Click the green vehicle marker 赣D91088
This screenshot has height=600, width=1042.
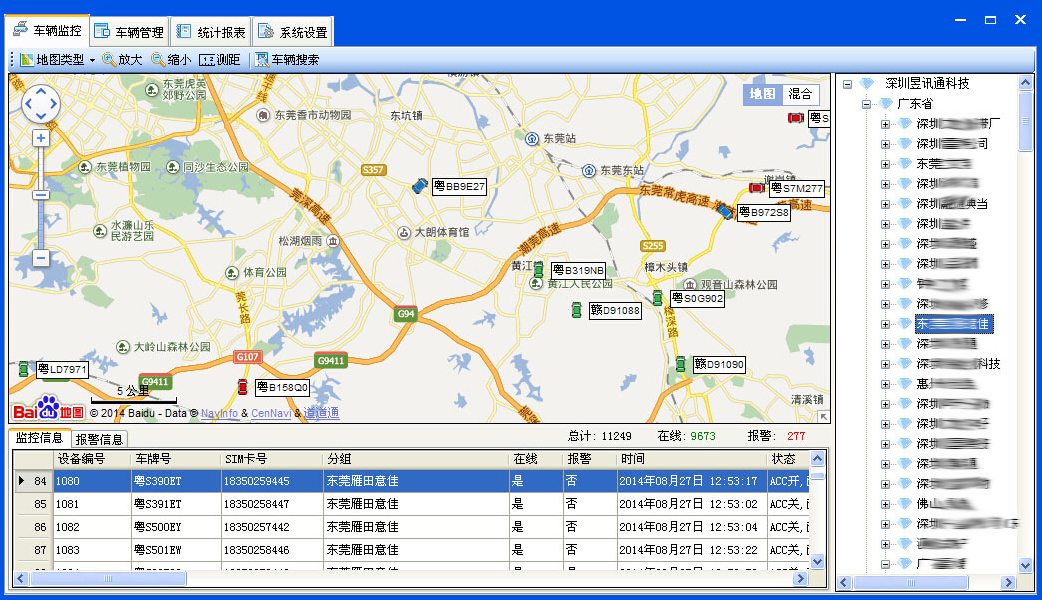(576, 311)
